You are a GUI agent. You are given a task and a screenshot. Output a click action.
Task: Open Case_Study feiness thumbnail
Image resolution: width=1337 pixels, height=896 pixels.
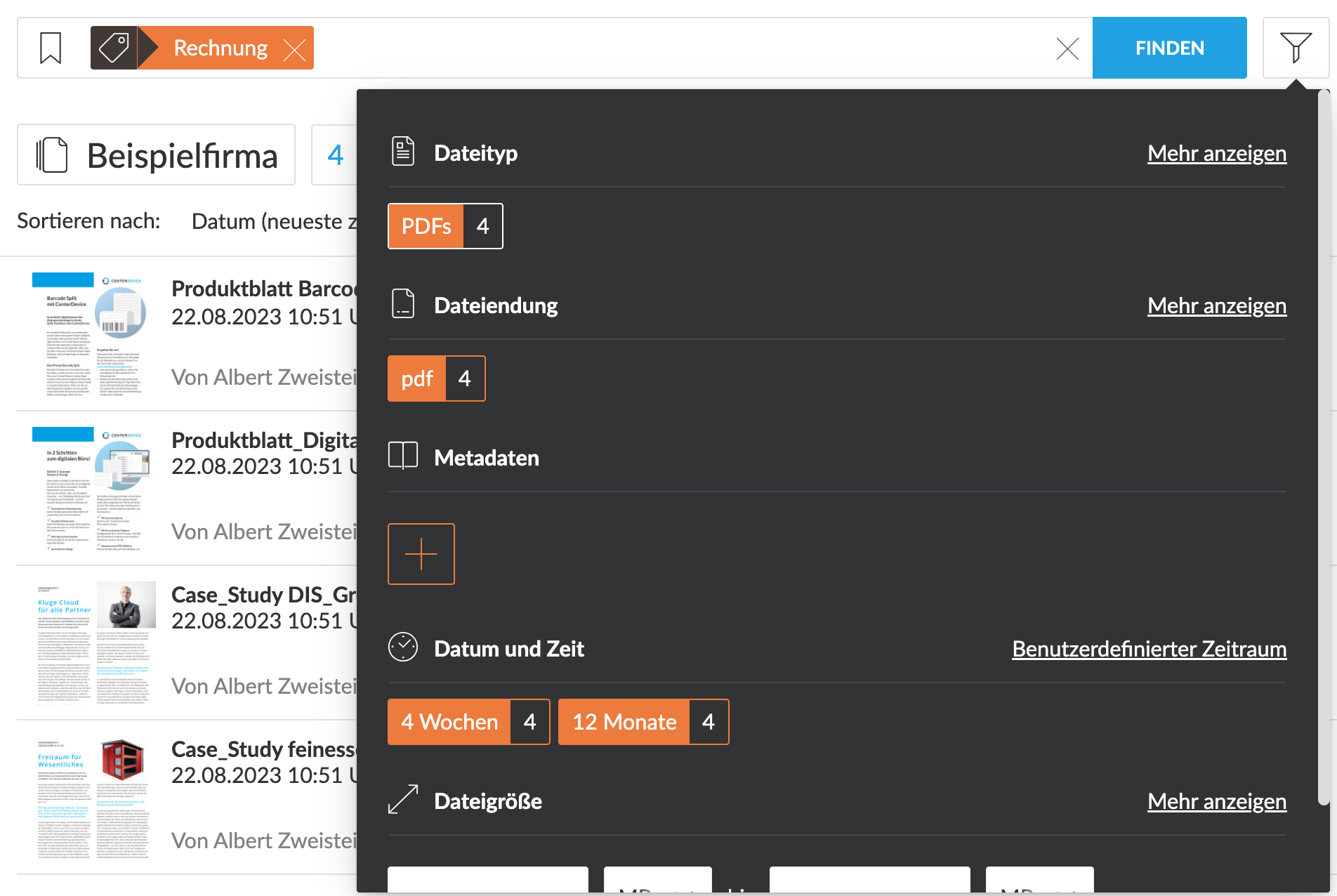tap(95, 798)
